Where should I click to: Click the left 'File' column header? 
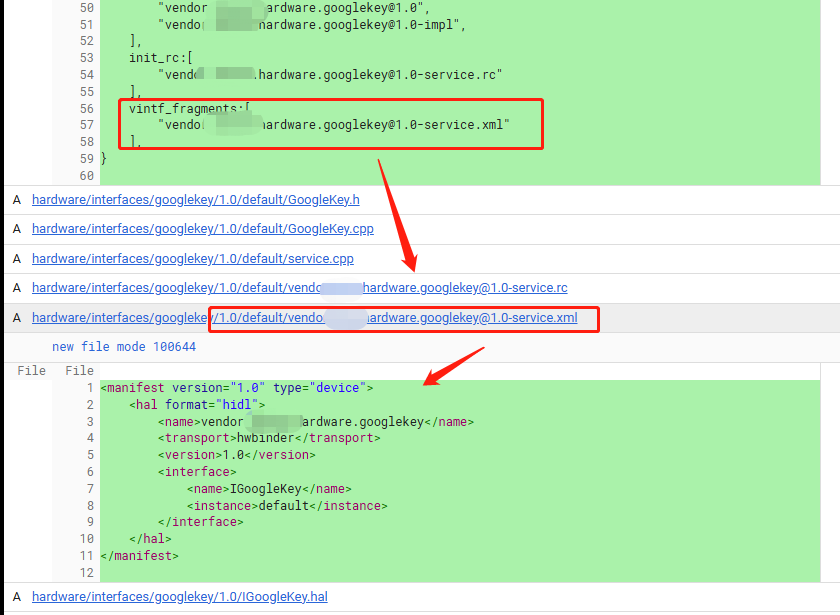[x=32, y=371]
